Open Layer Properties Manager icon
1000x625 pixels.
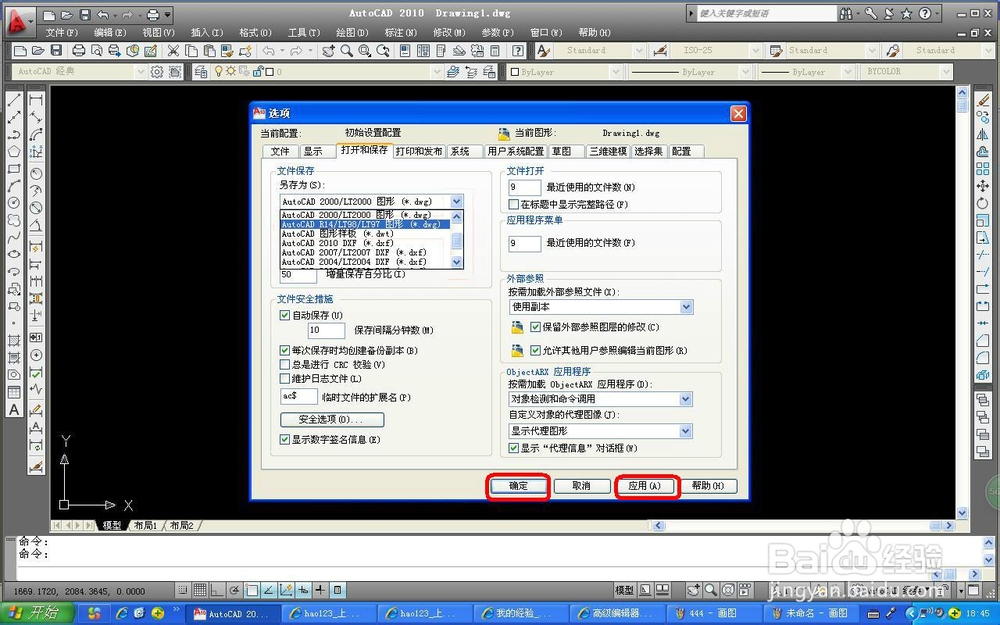(200, 72)
